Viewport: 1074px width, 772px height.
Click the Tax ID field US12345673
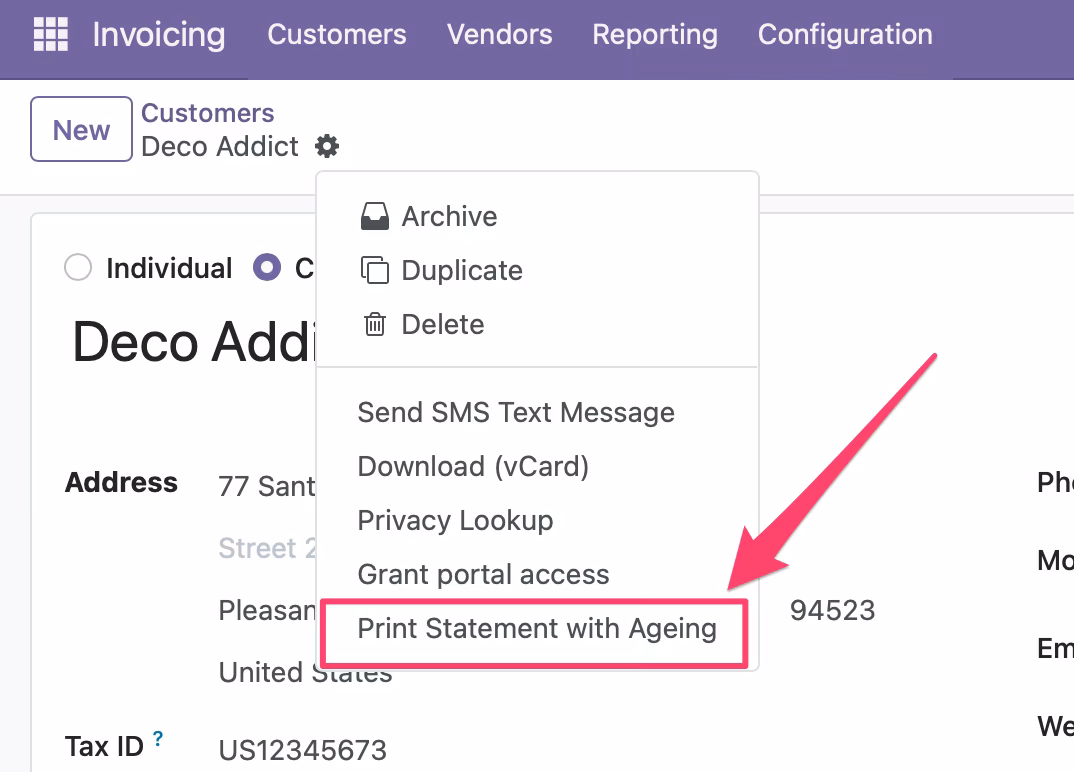tap(303, 750)
